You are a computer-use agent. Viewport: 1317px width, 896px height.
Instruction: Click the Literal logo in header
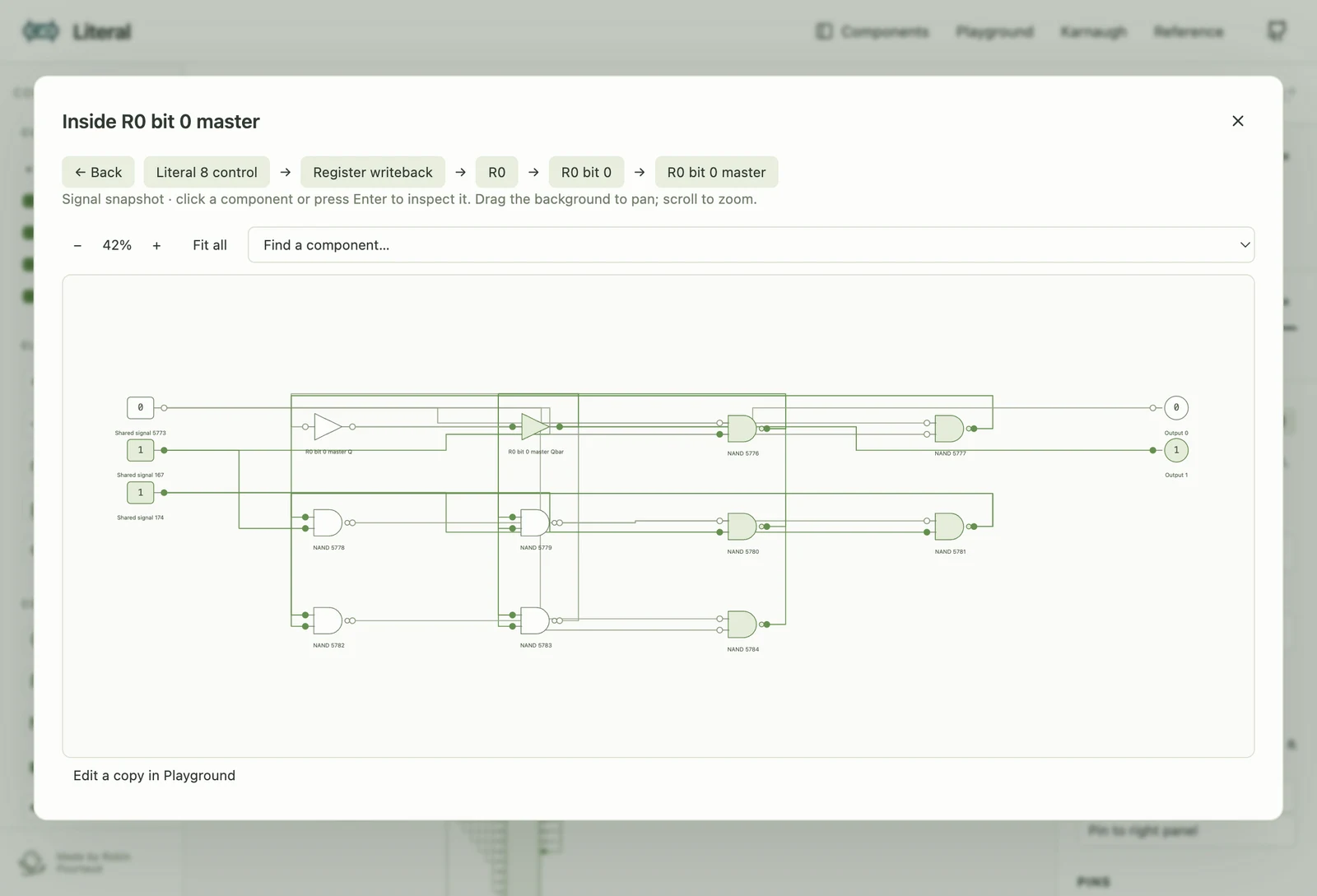(77, 31)
